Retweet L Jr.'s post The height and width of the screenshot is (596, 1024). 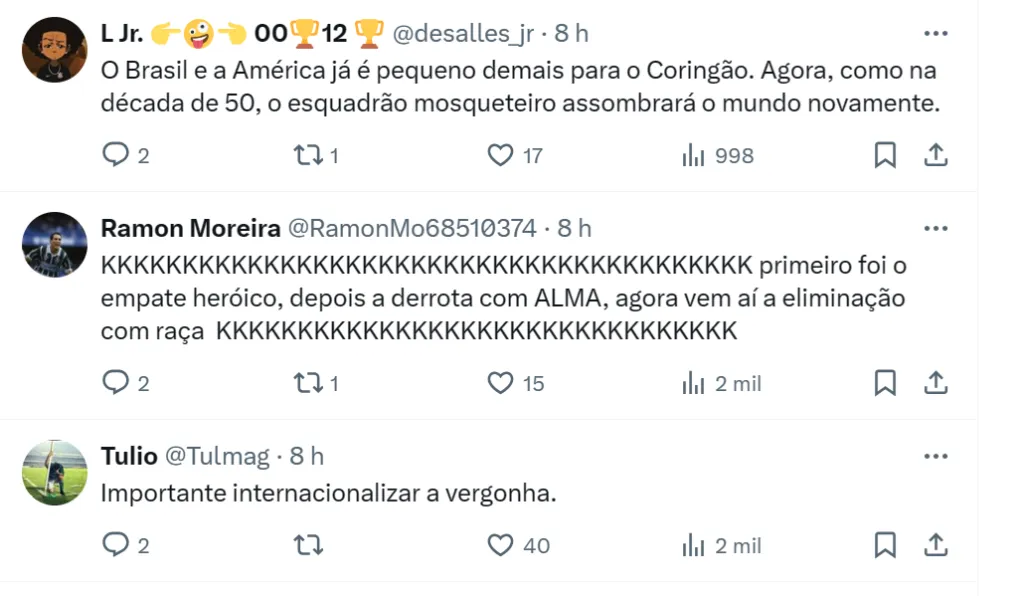(x=305, y=156)
